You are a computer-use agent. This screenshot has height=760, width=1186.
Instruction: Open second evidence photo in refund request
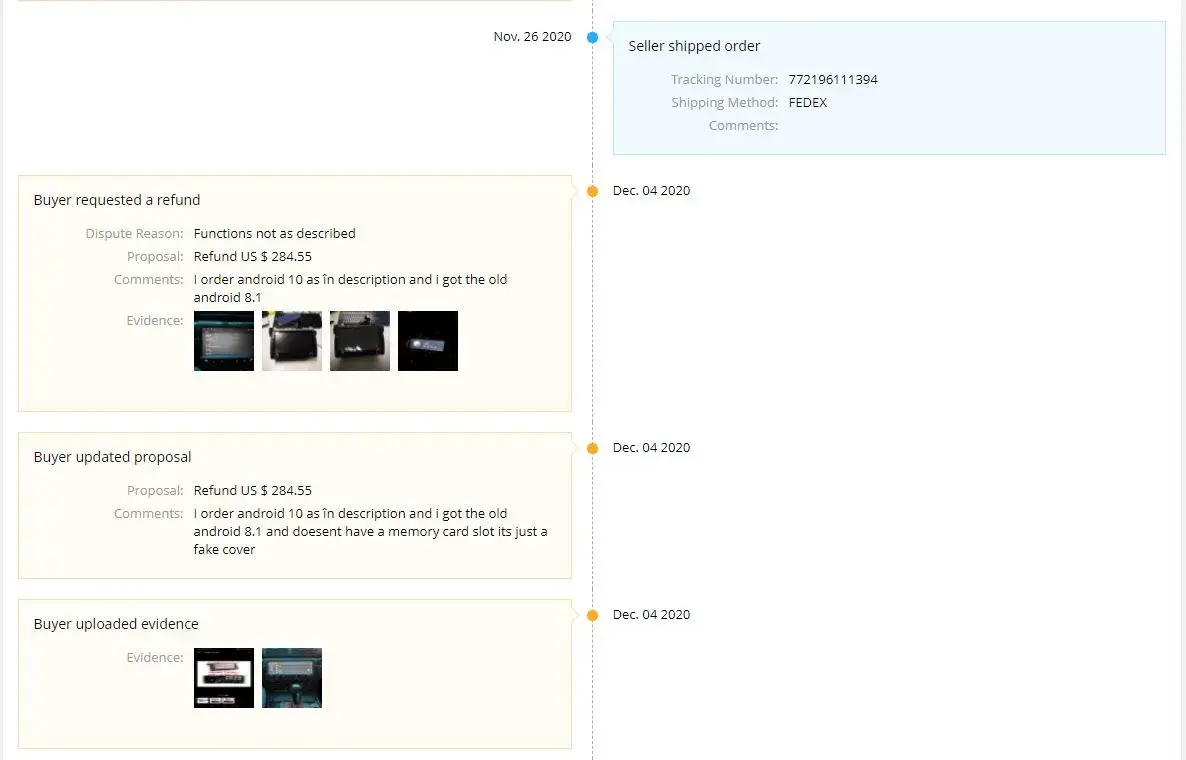click(x=292, y=341)
